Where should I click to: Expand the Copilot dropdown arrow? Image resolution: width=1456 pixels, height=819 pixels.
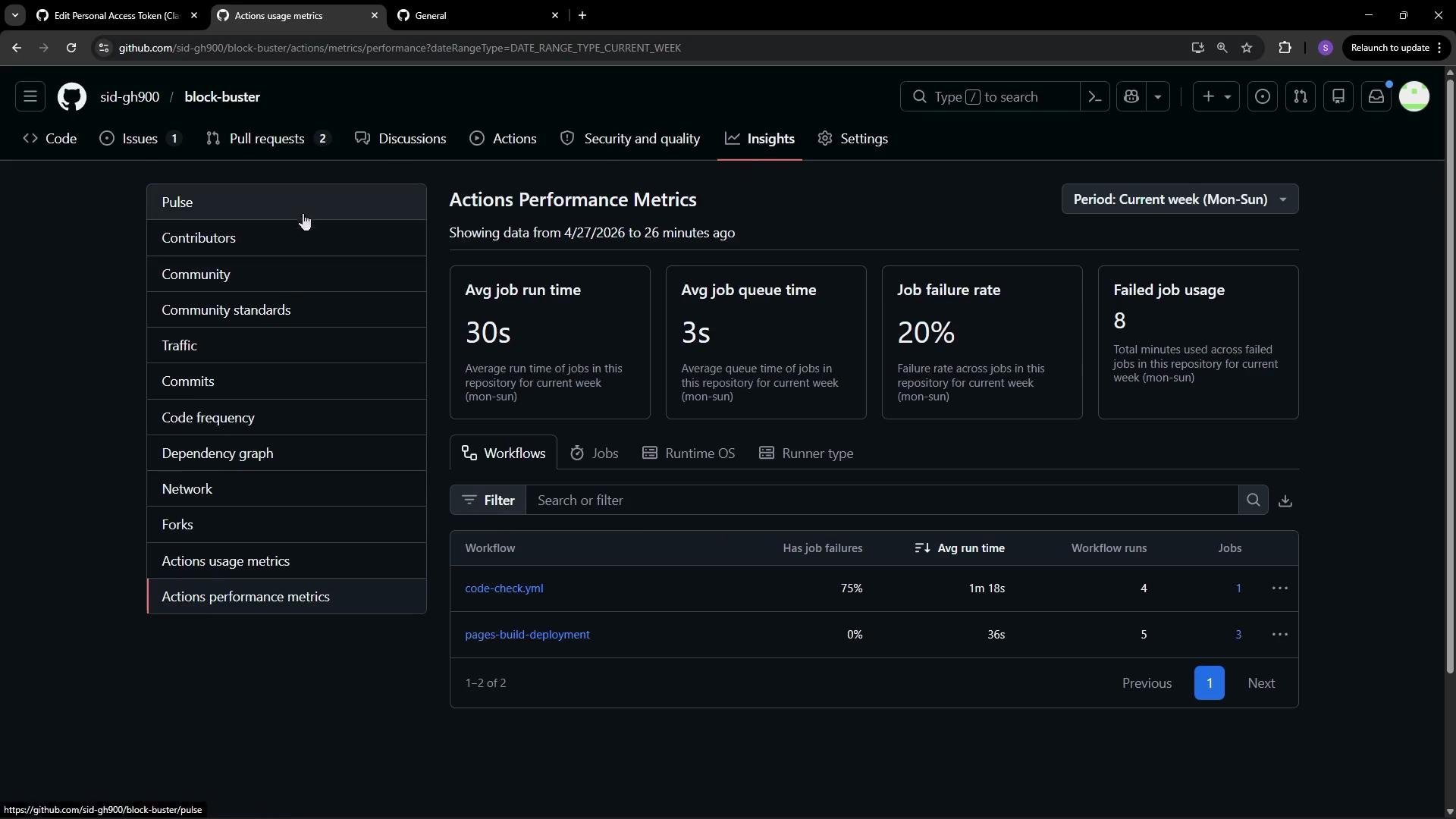tap(1158, 96)
